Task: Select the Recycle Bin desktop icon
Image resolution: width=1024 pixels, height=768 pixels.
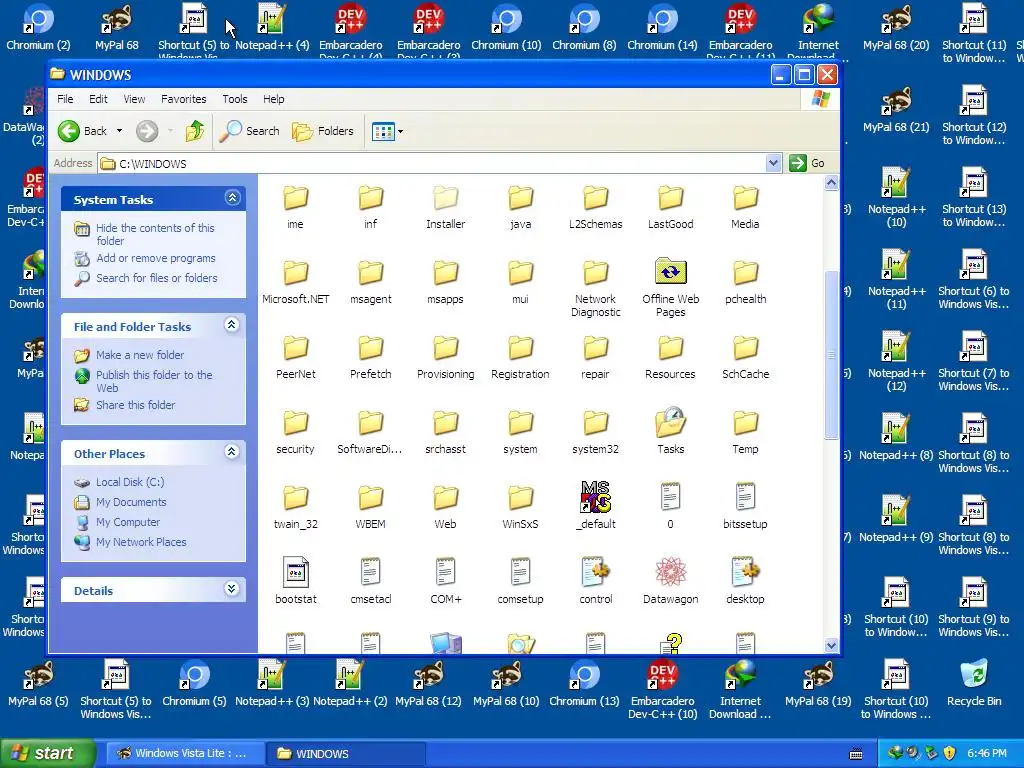Action: (x=974, y=683)
